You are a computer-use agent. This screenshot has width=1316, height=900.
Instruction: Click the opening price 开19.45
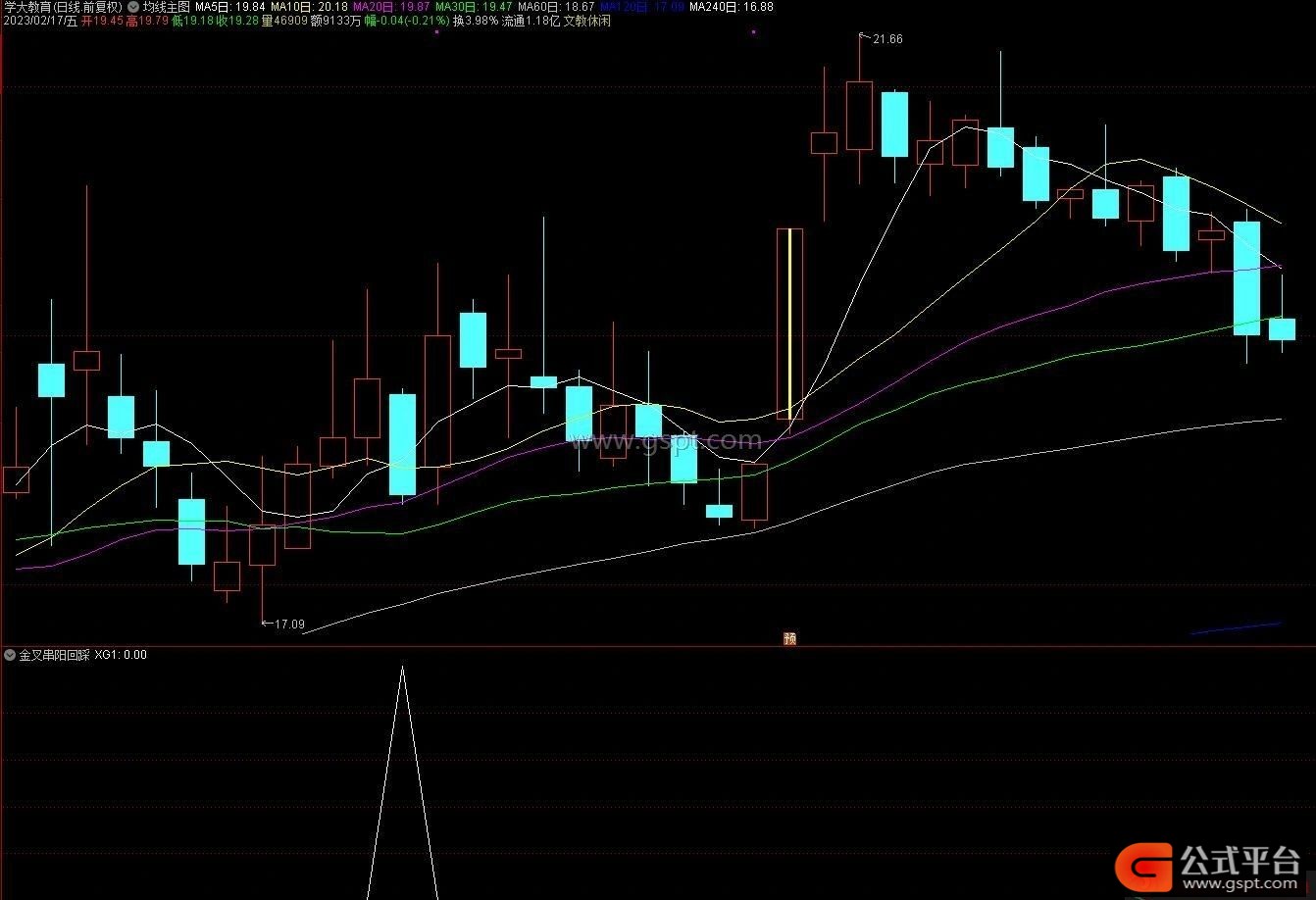(102, 21)
